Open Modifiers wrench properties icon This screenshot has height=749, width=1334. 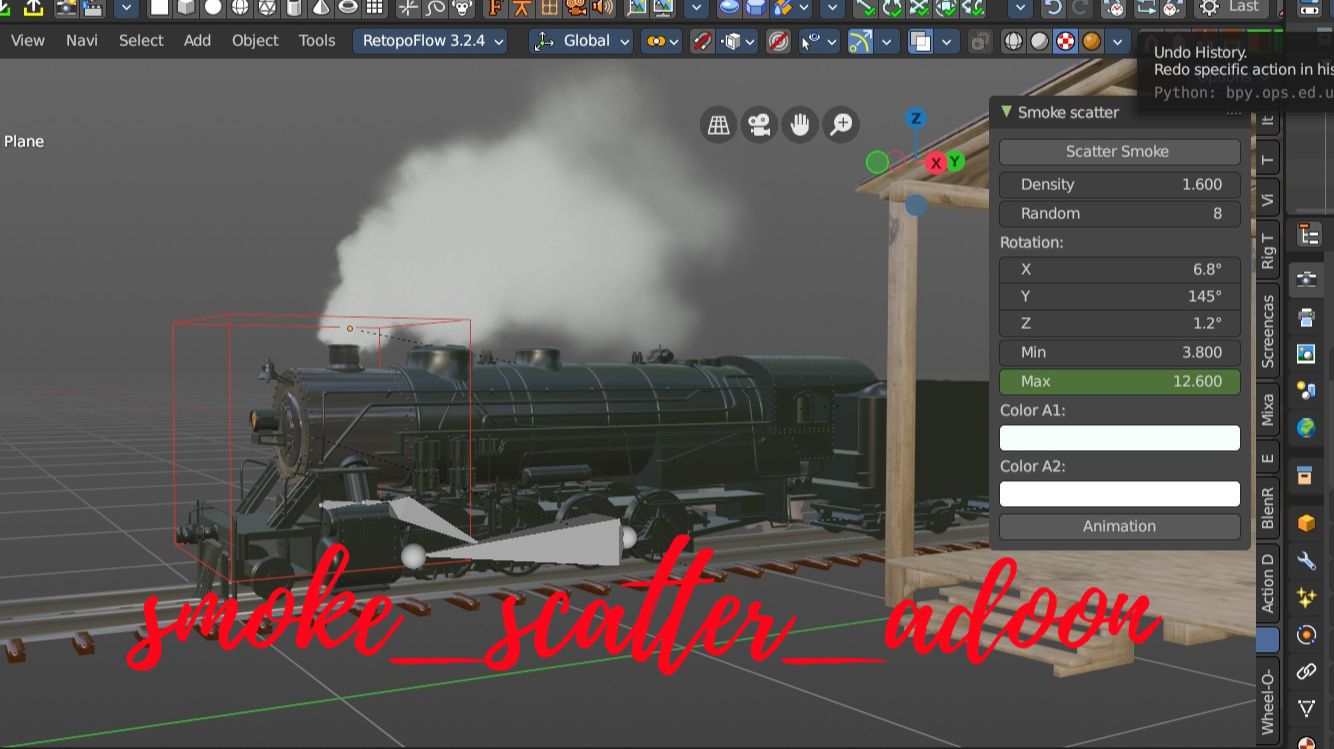point(1306,561)
